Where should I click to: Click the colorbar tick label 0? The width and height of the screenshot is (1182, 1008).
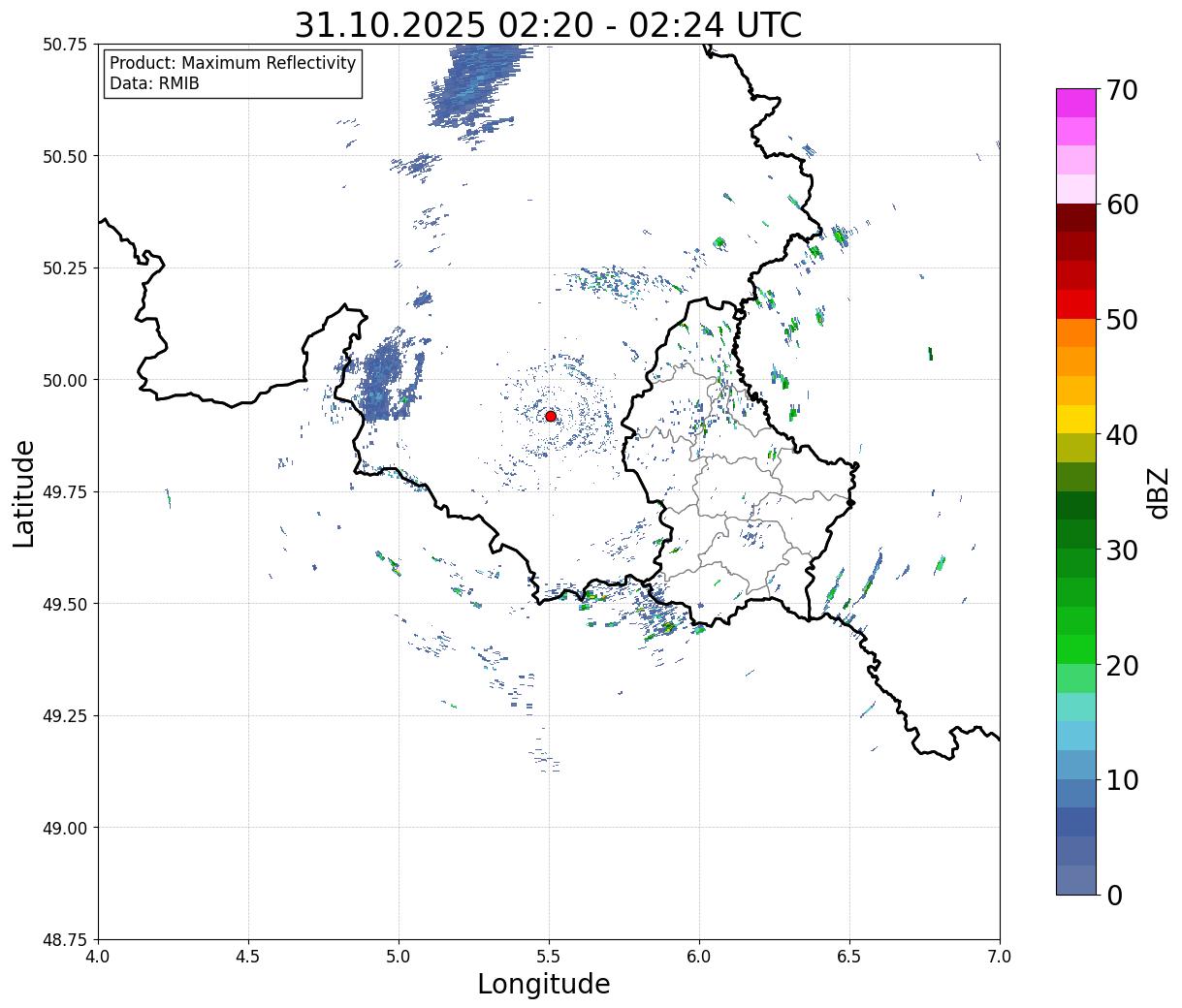[x=1114, y=895]
